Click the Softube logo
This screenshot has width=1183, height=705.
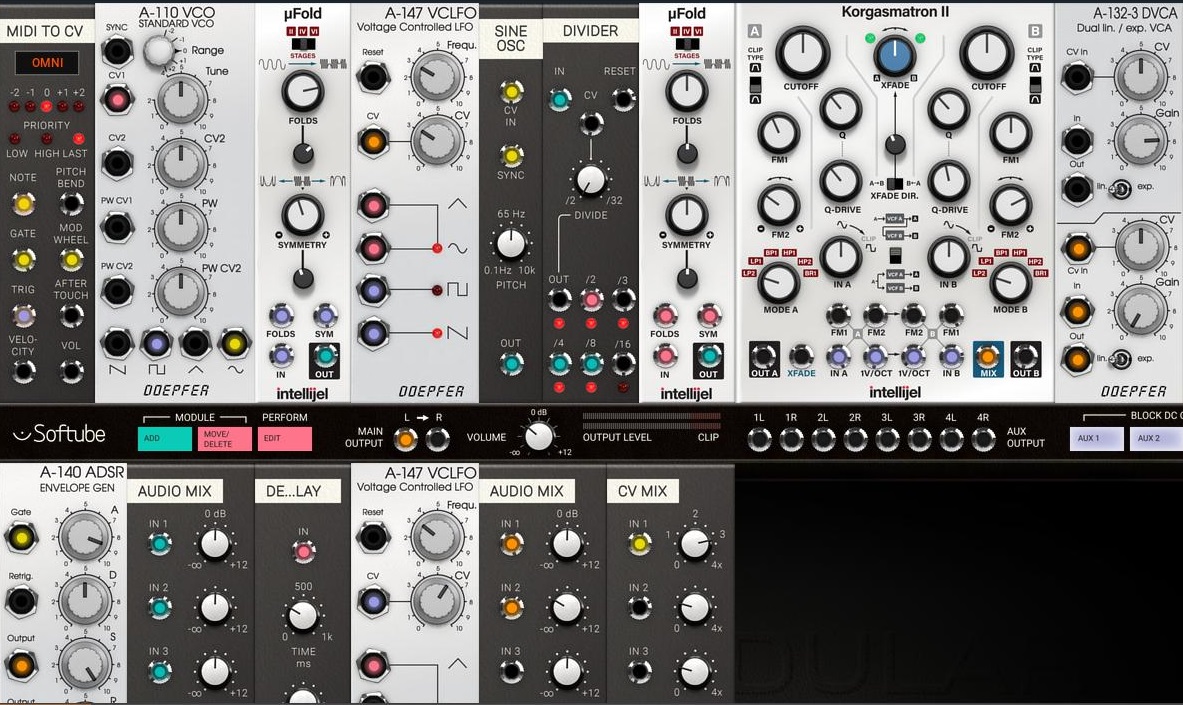(x=59, y=434)
